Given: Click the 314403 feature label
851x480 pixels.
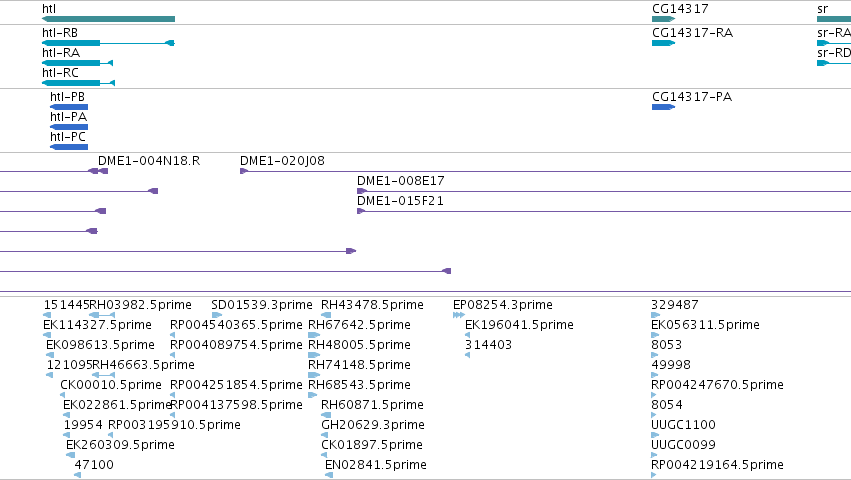Looking at the screenshot, I should (x=488, y=345).
